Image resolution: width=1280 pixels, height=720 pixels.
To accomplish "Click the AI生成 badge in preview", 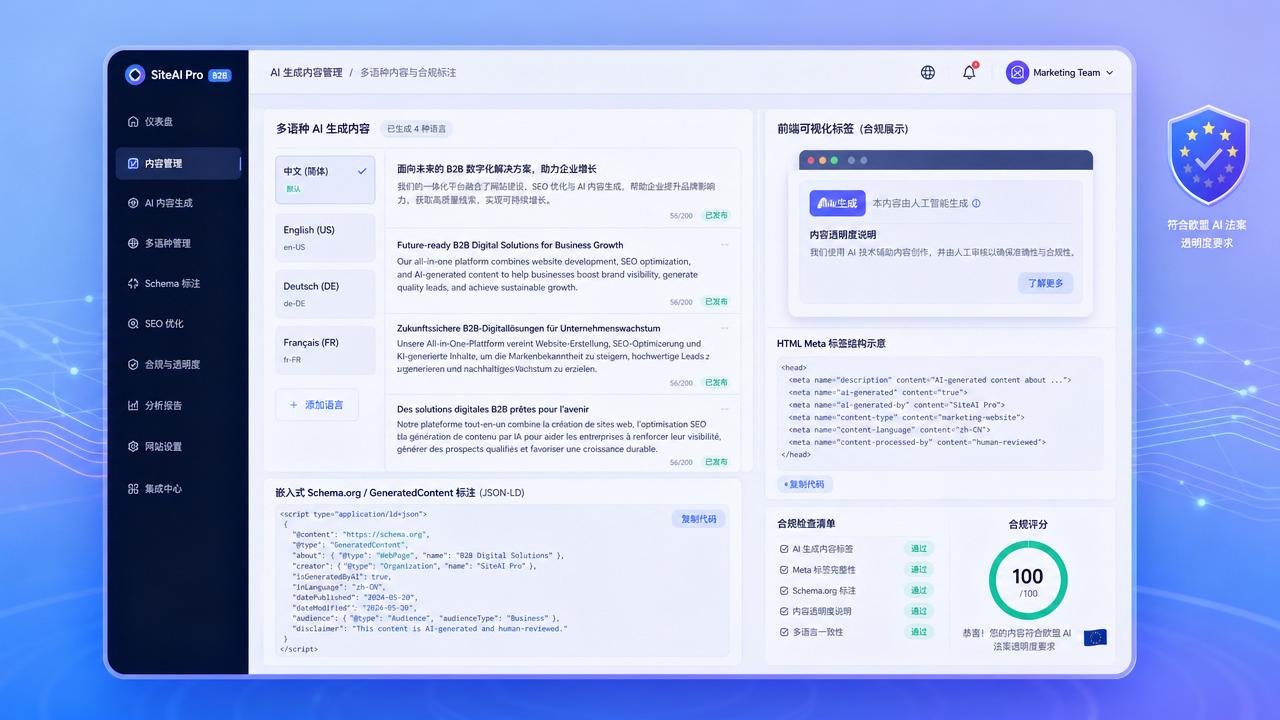I will (838, 203).
